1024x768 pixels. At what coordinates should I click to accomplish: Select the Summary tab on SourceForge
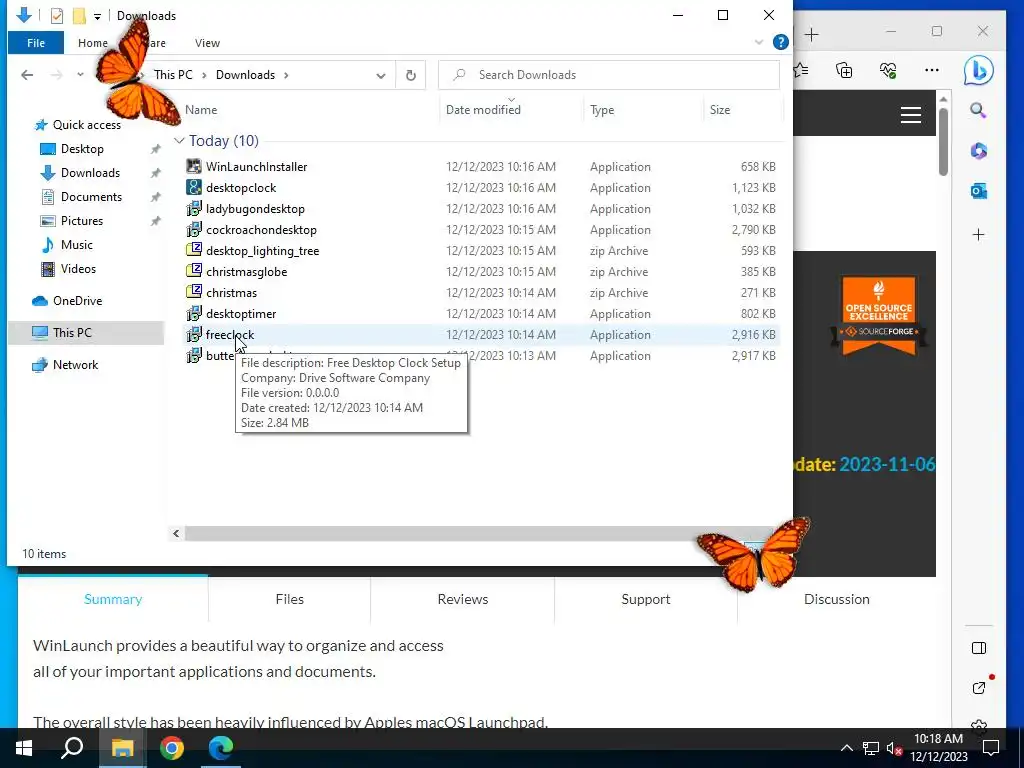[x=113, y=599]
